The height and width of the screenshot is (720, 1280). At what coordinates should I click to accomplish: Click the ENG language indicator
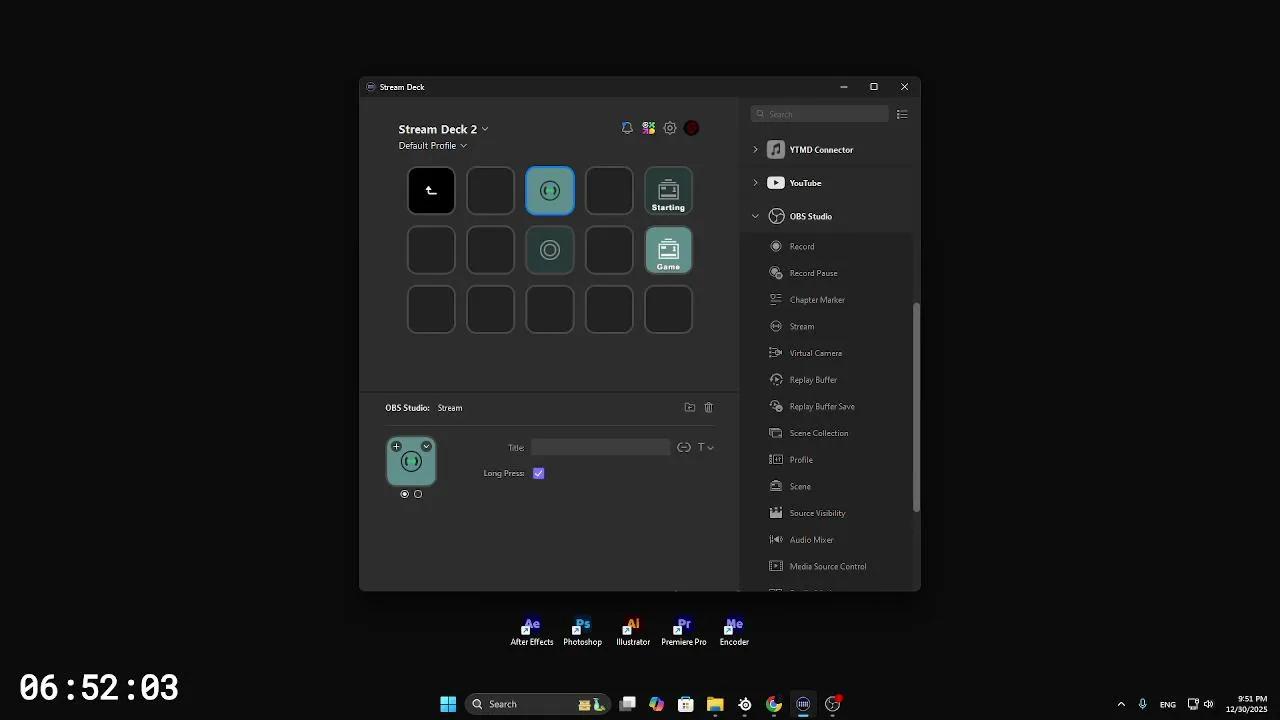point(1168,705)
